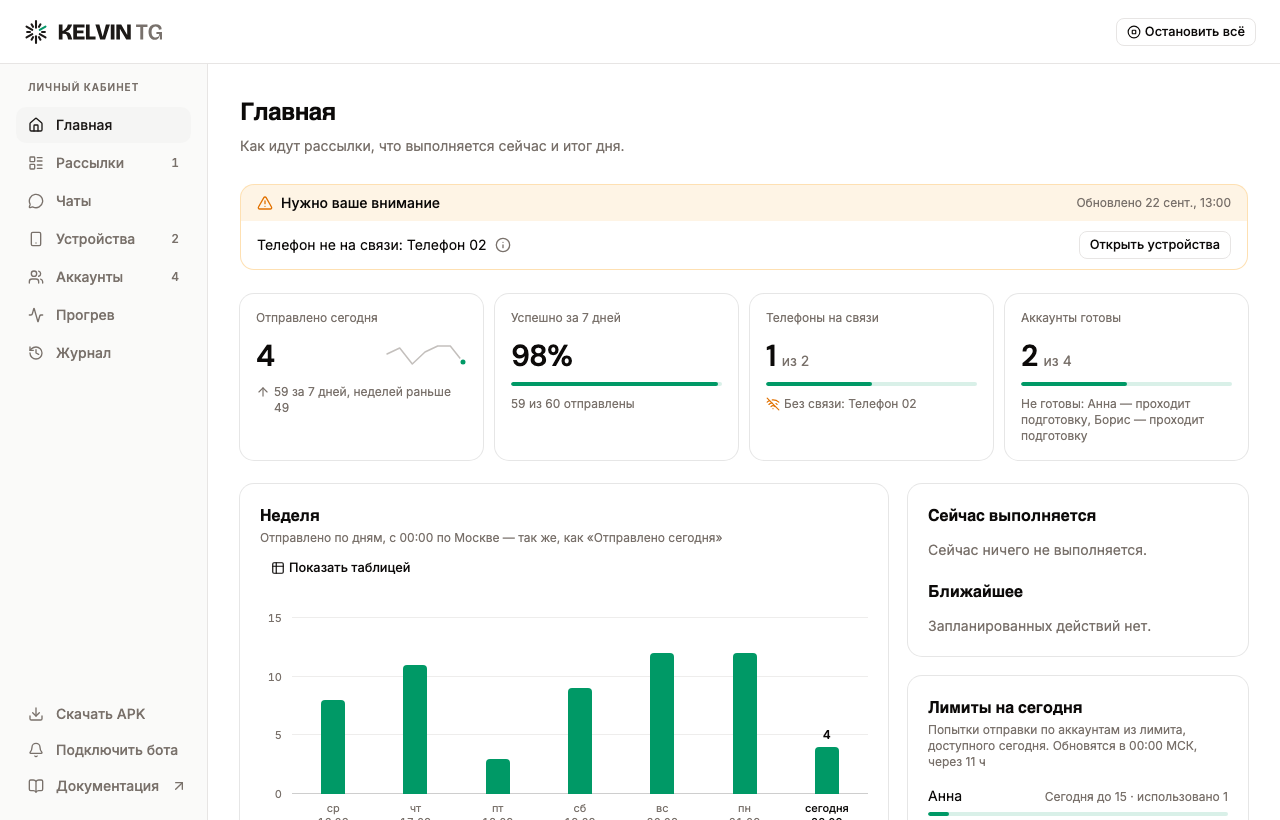Click the Аккаунты готовы progress bar
Image resolution: width=1280 pixels, height=820 pixels.
pyautogui.click(x=1126, y=384)
